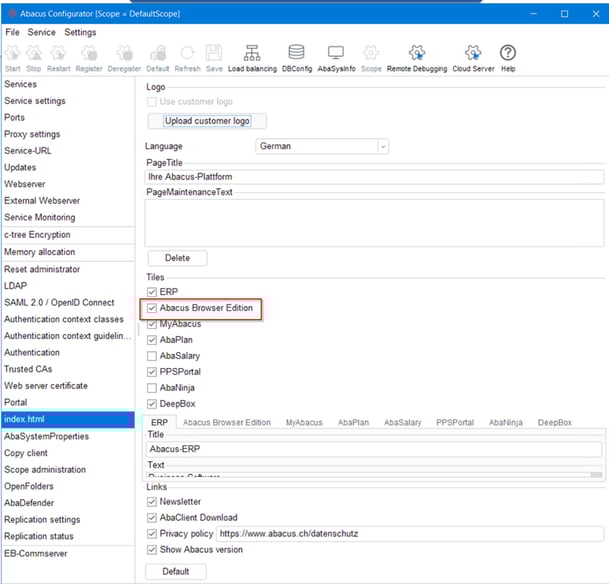
Task: Toggle AbaClient Download checkbox
Action: 152,518
